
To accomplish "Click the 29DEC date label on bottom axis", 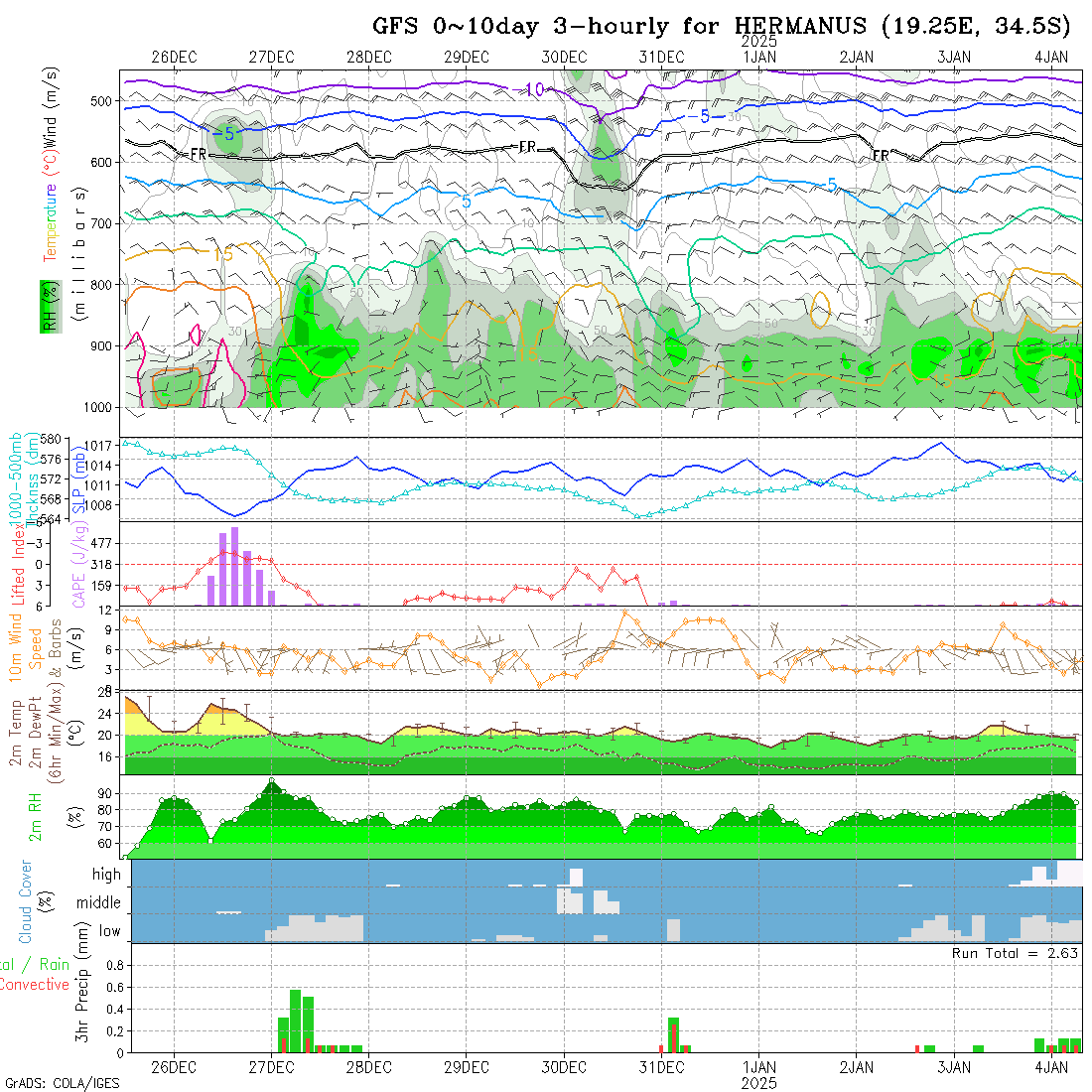I will [466, 1067].
